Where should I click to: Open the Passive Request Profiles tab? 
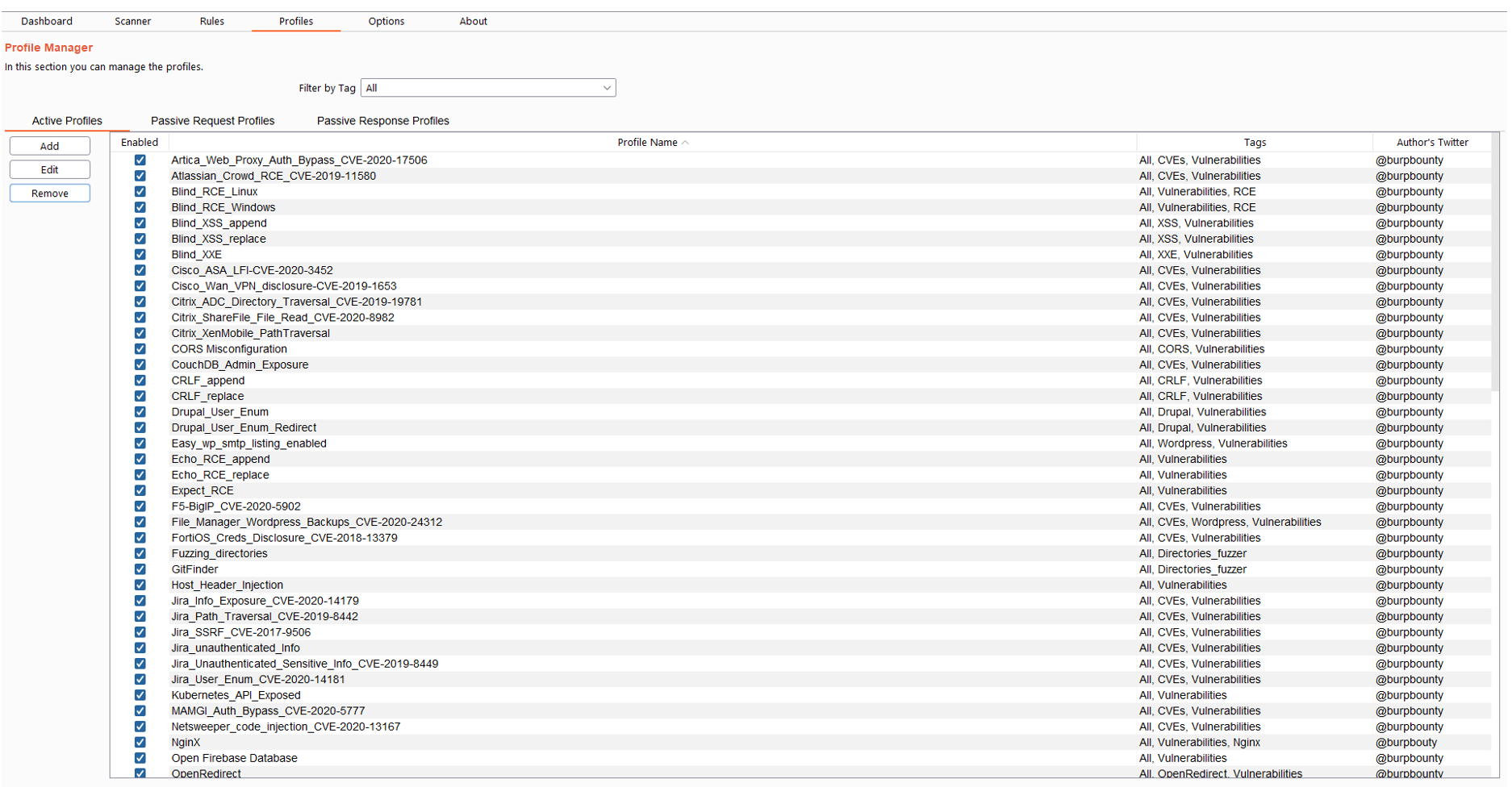(x=212, y=121)
